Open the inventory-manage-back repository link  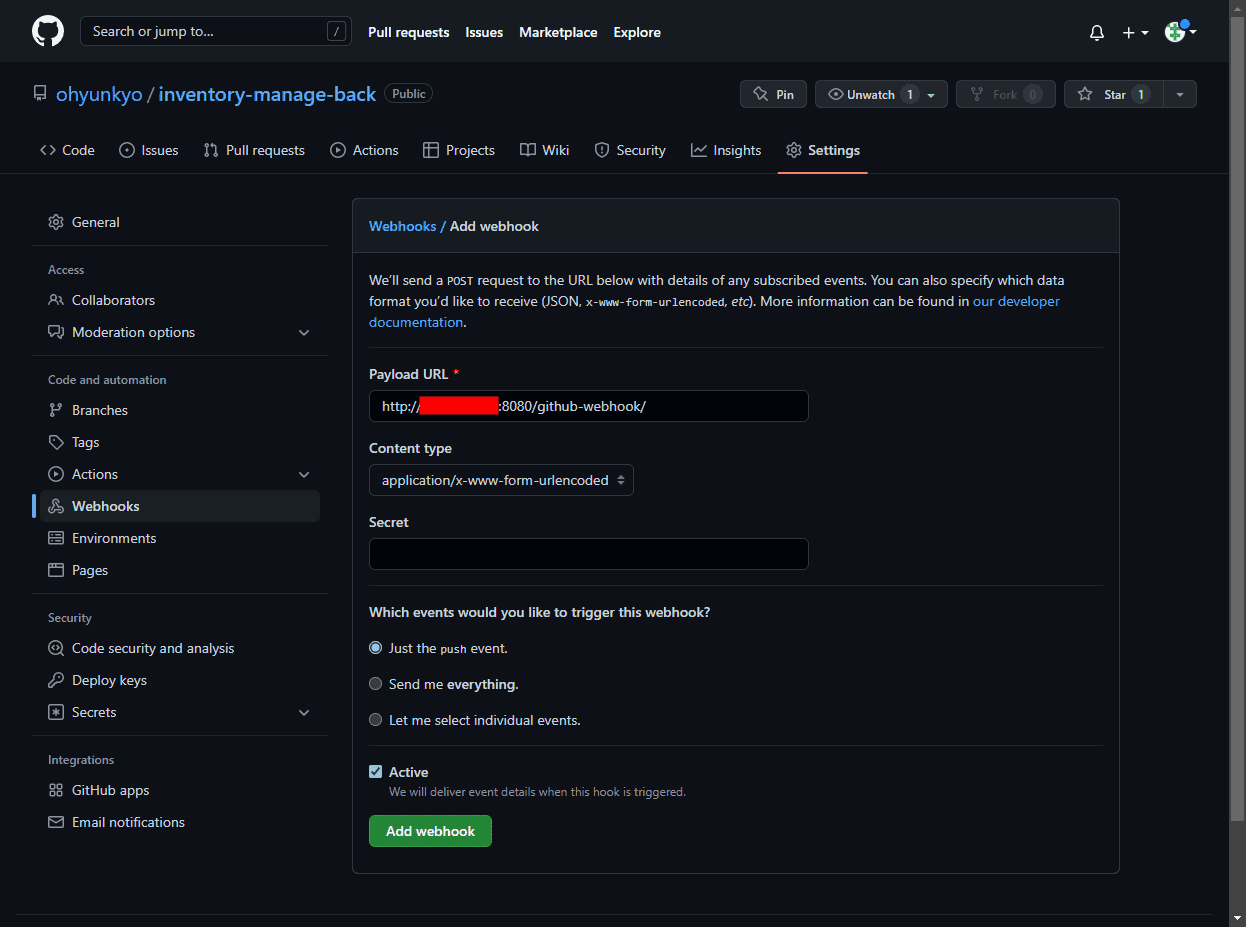point(267,94)
